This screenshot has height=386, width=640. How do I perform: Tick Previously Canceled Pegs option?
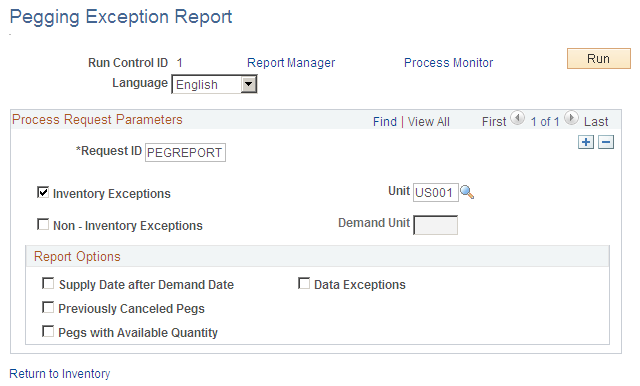(x=48, y=308)
